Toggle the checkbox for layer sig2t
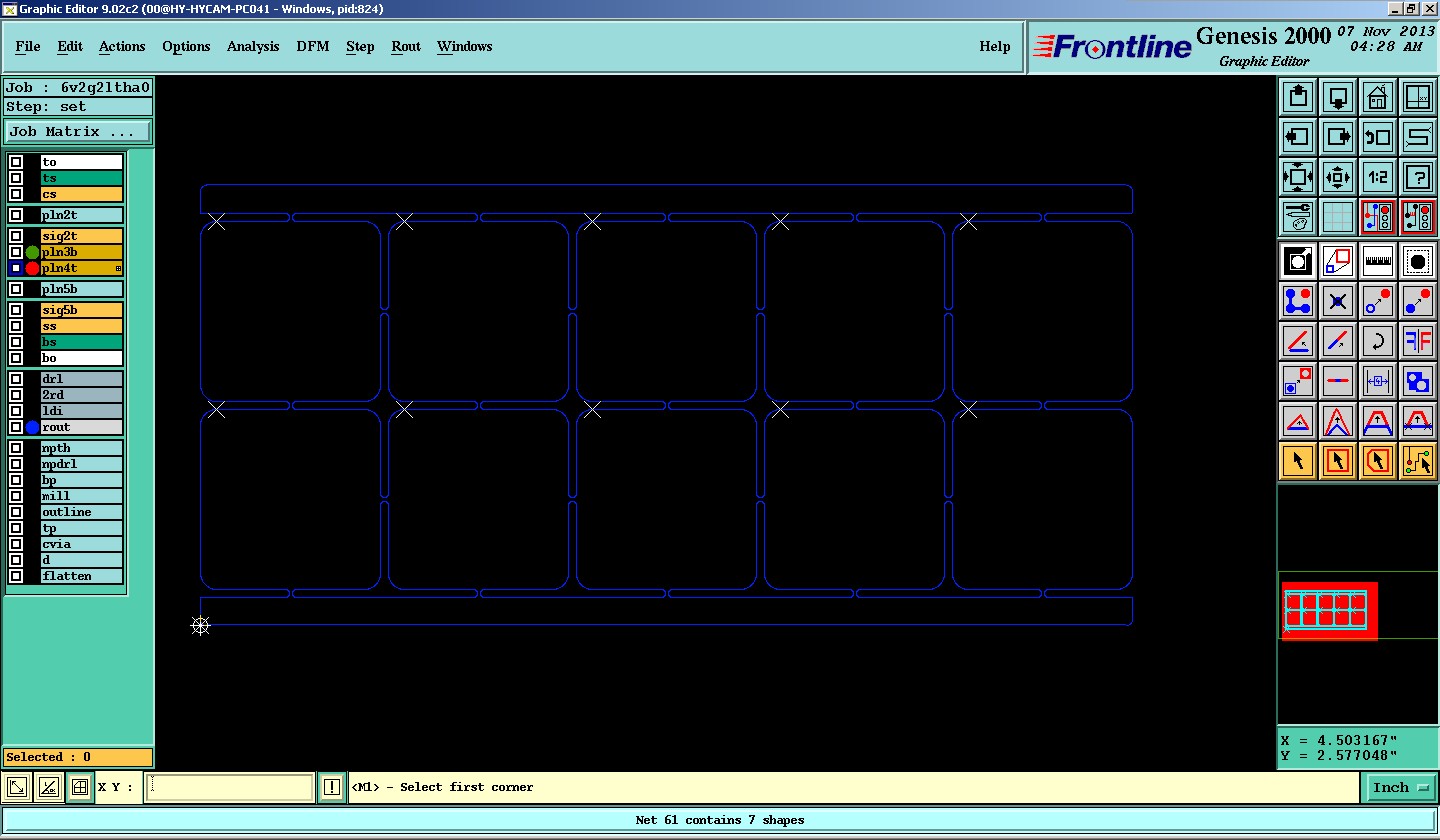This screenshot has height=840, width=1440. point(16,236)
